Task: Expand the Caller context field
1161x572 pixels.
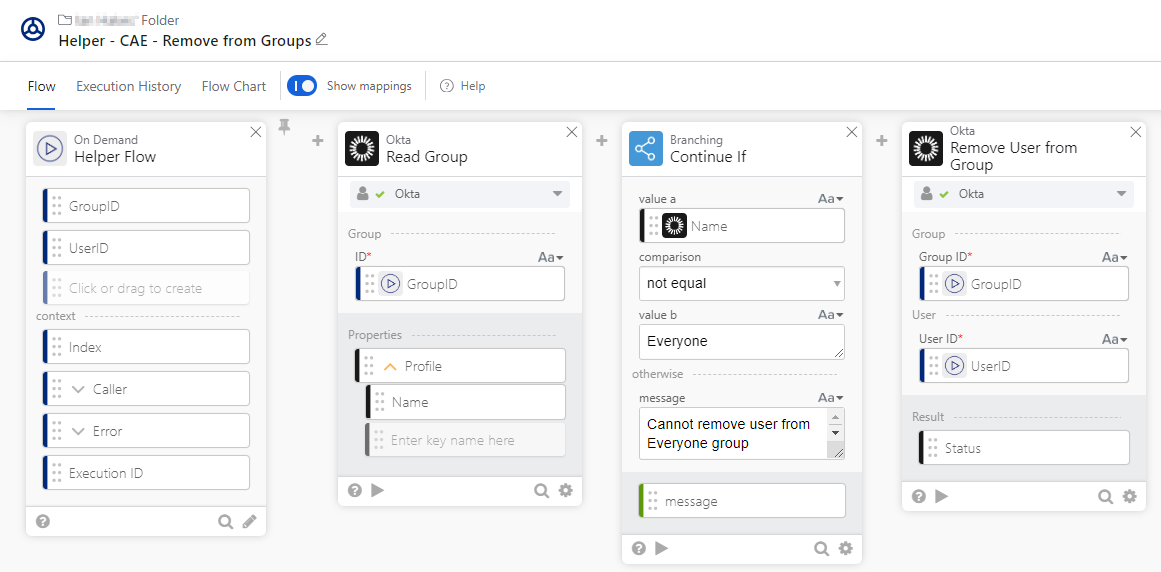Action: 78,389
